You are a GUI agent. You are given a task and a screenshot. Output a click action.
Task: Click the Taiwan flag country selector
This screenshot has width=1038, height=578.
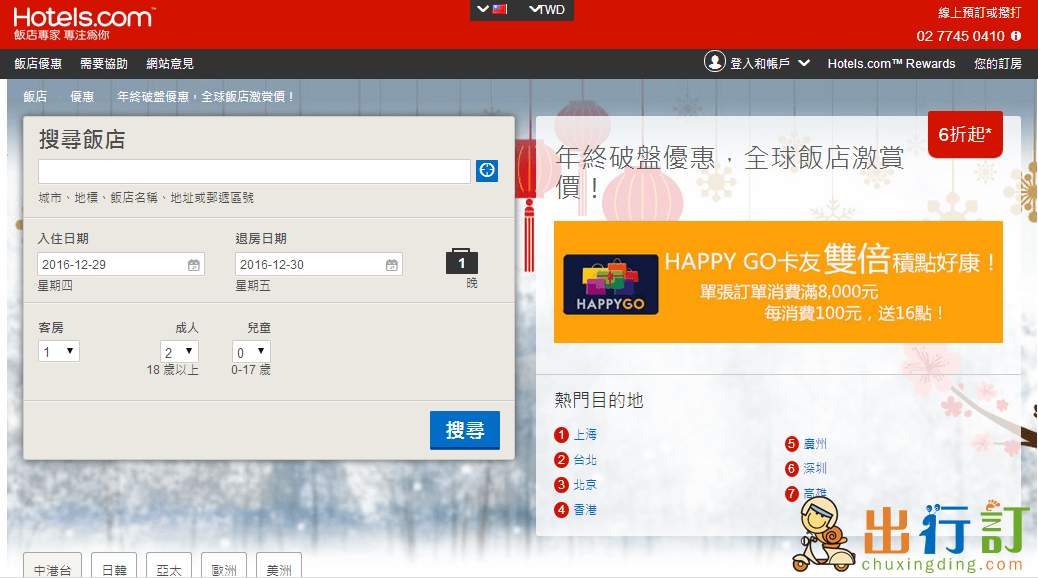click(x=493, y=9)
